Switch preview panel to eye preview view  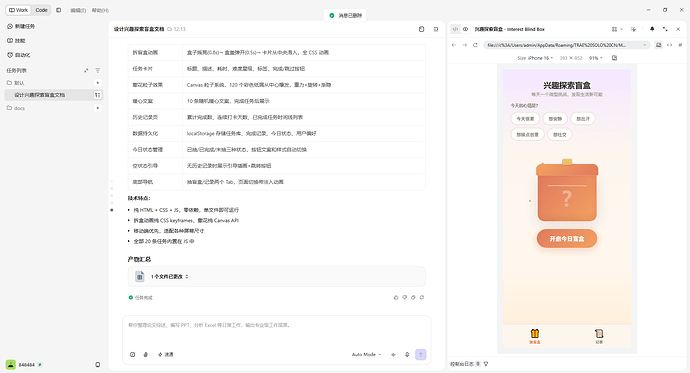point(465,29)
